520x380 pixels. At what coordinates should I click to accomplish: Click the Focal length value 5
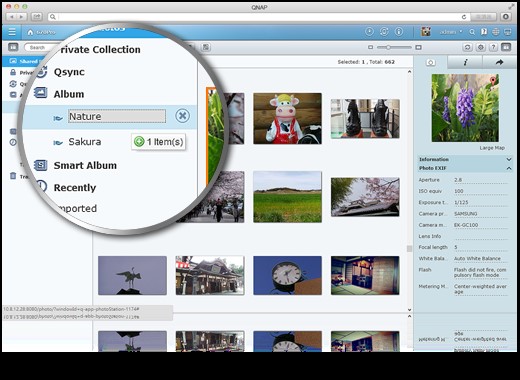pos(456,247)
